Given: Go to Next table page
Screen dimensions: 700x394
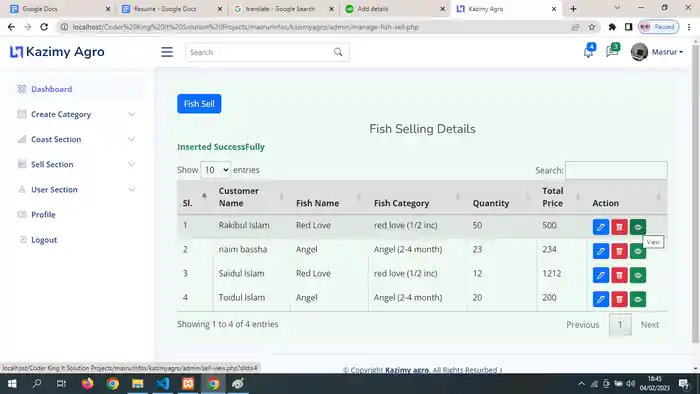Looking at the screenshot, I should pyautogui.click(x=650, y=325).
